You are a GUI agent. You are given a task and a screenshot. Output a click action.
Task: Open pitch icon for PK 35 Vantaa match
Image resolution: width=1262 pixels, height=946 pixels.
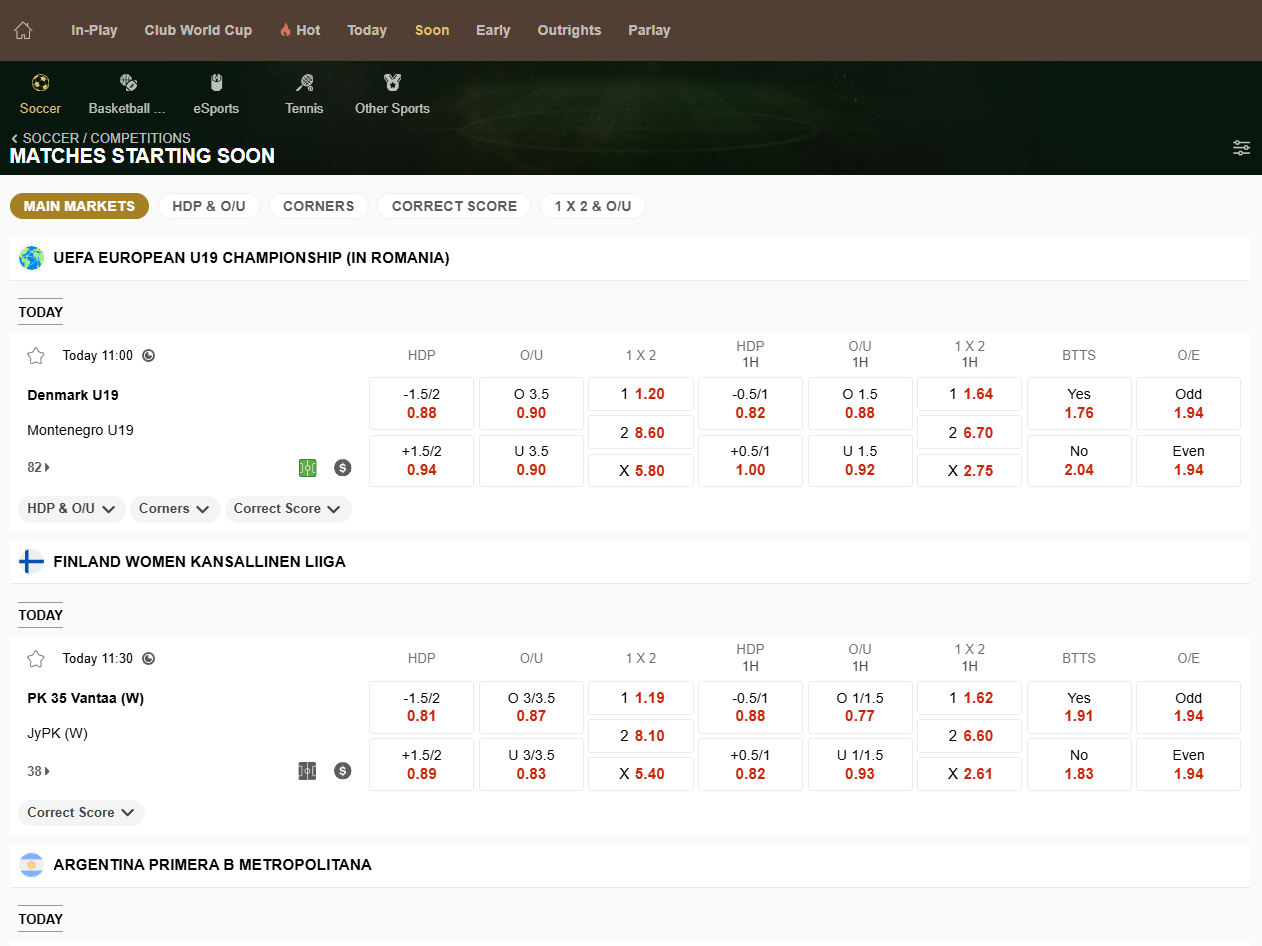tap(307, 771)
